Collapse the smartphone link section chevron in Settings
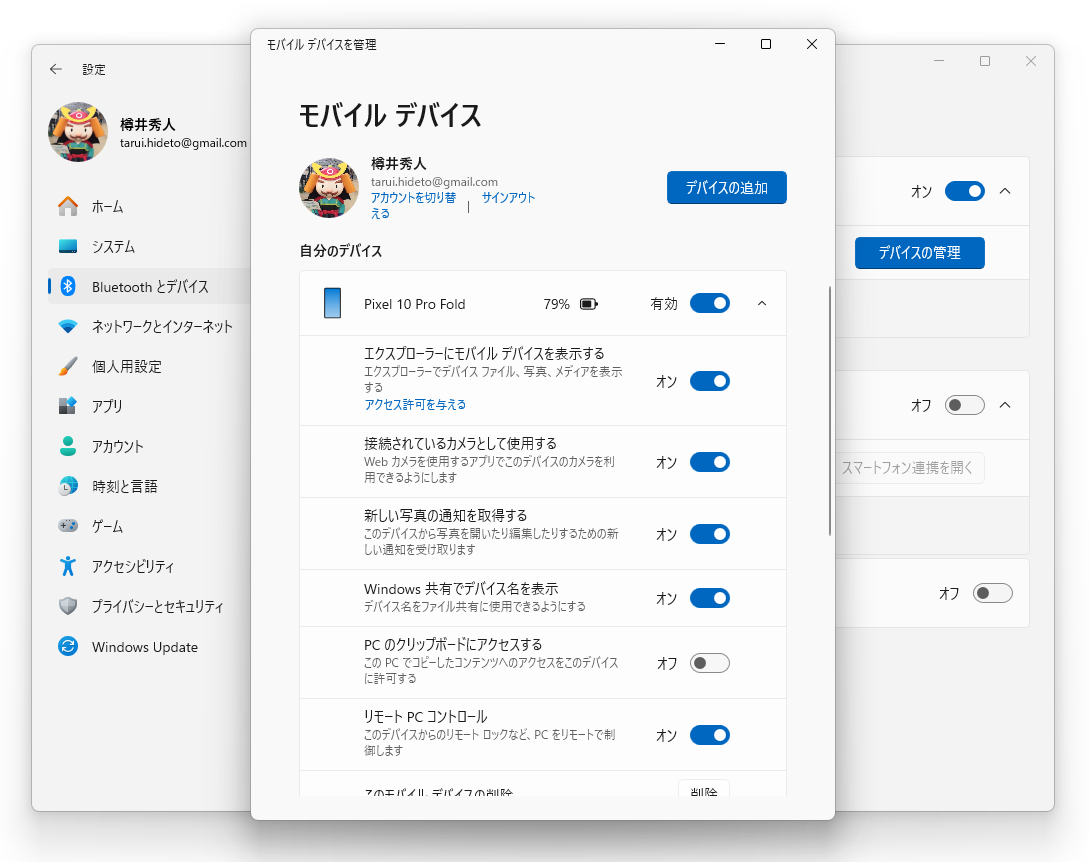Image resolution: width=1089 pixels, height=862 pixels. 1005,405
